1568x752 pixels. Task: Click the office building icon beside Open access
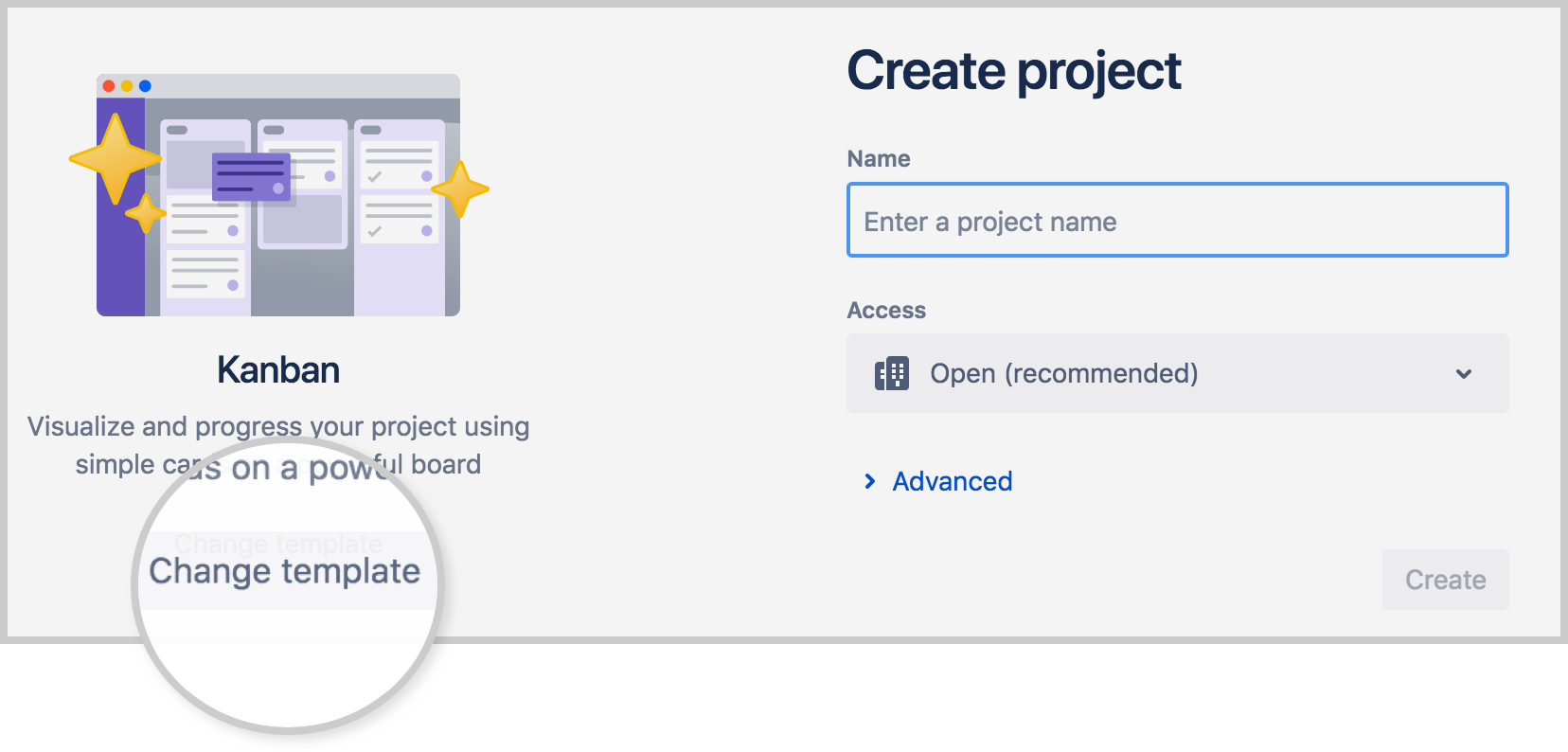(x=890, y=373)
